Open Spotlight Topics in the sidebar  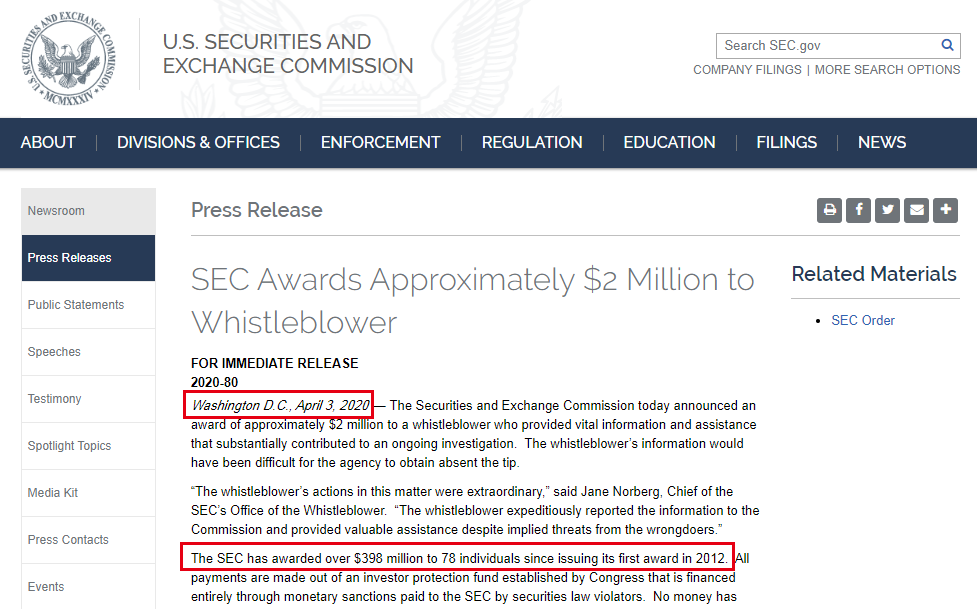click(x=69, y=446)
